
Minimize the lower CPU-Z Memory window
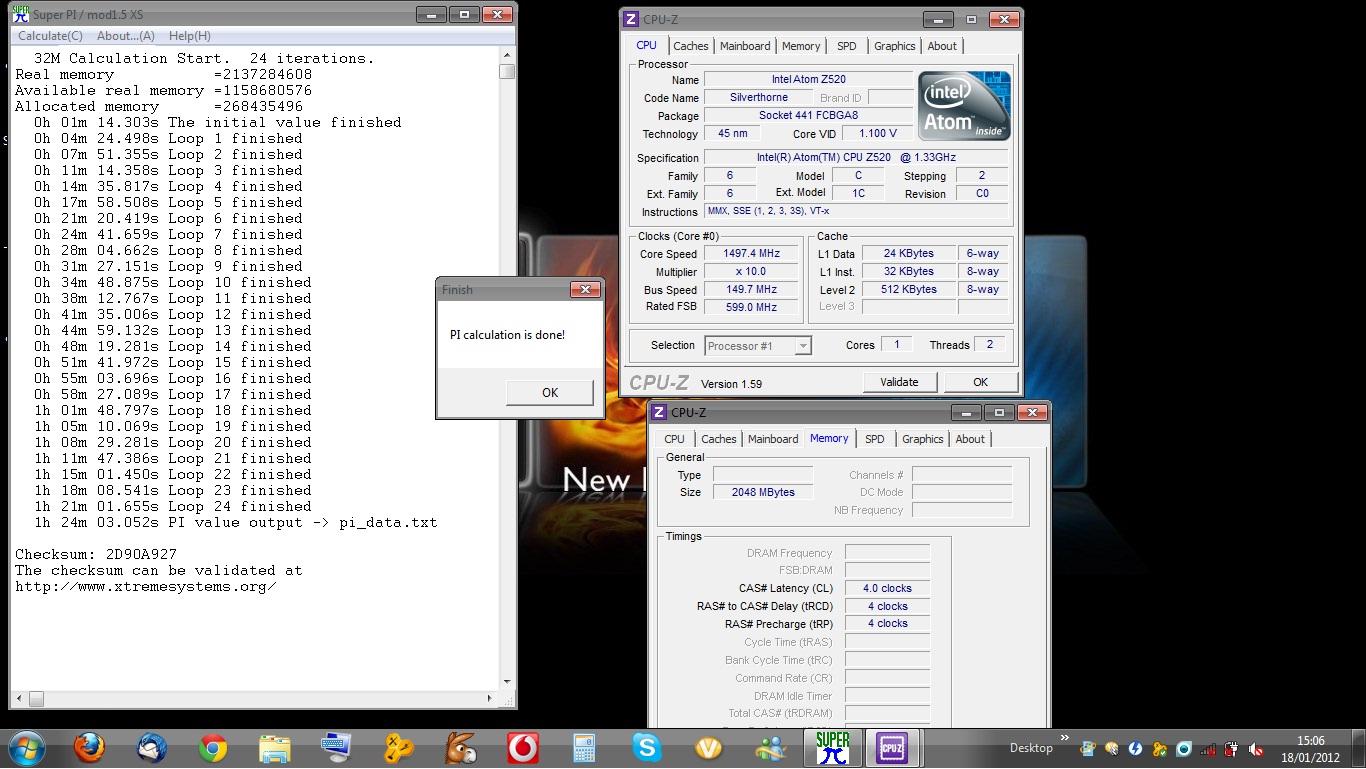(x=965, y=412)
